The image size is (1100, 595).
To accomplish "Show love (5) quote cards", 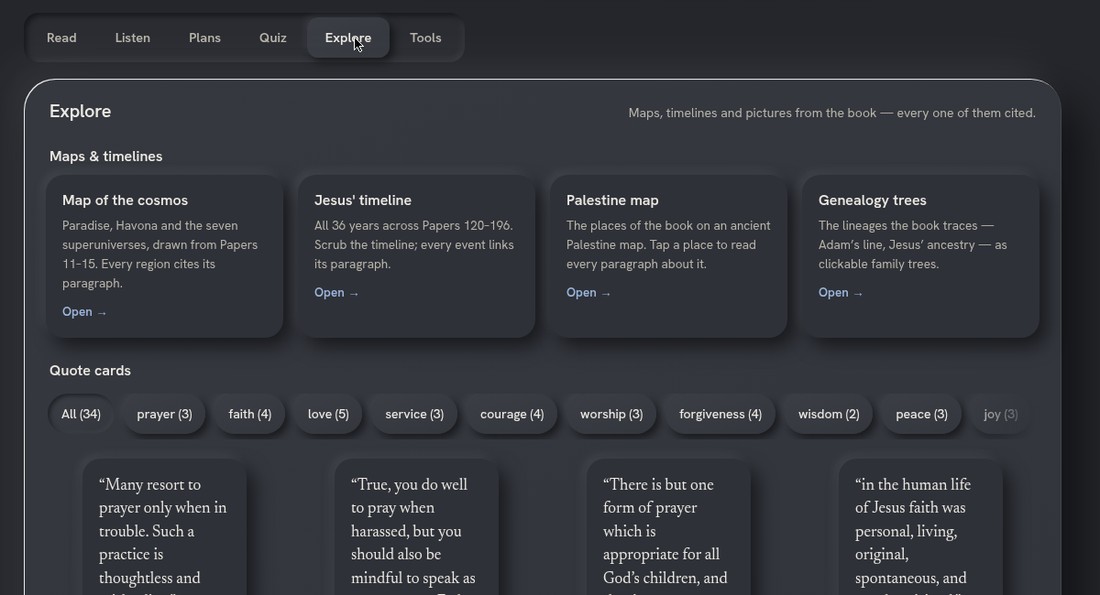I will pos(328,414).
